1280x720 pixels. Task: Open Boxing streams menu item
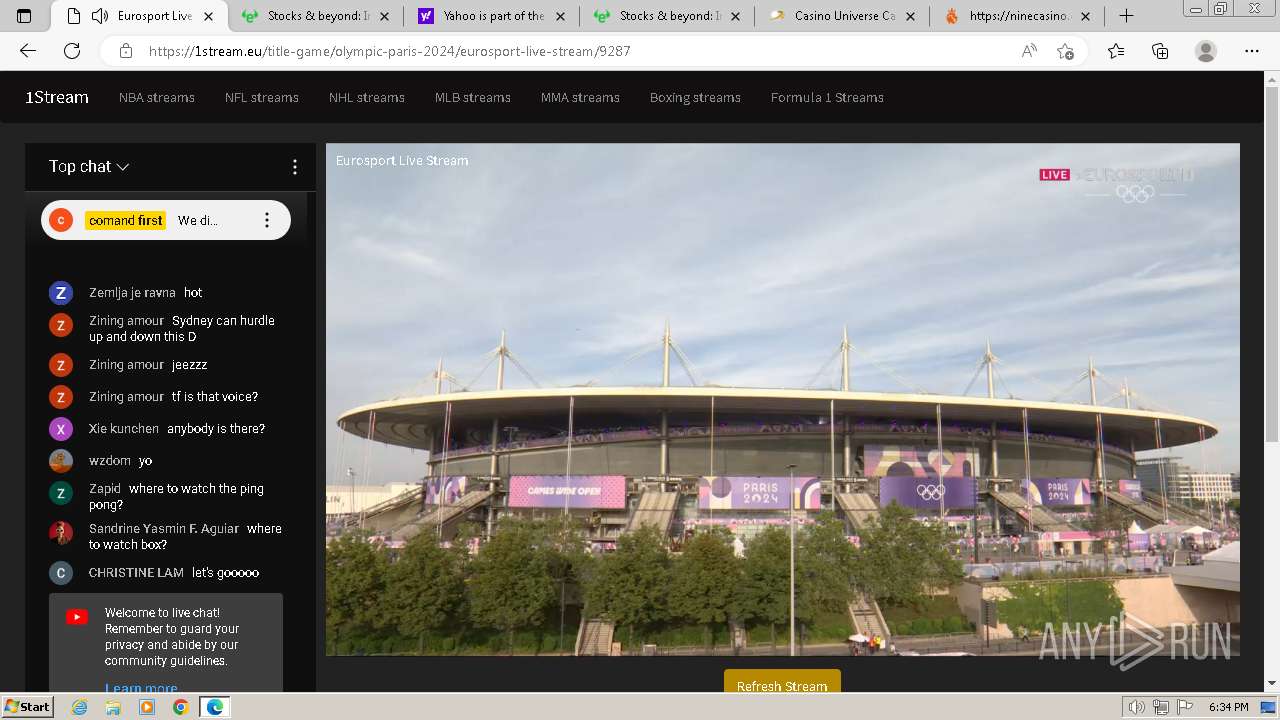coord(695,97)
